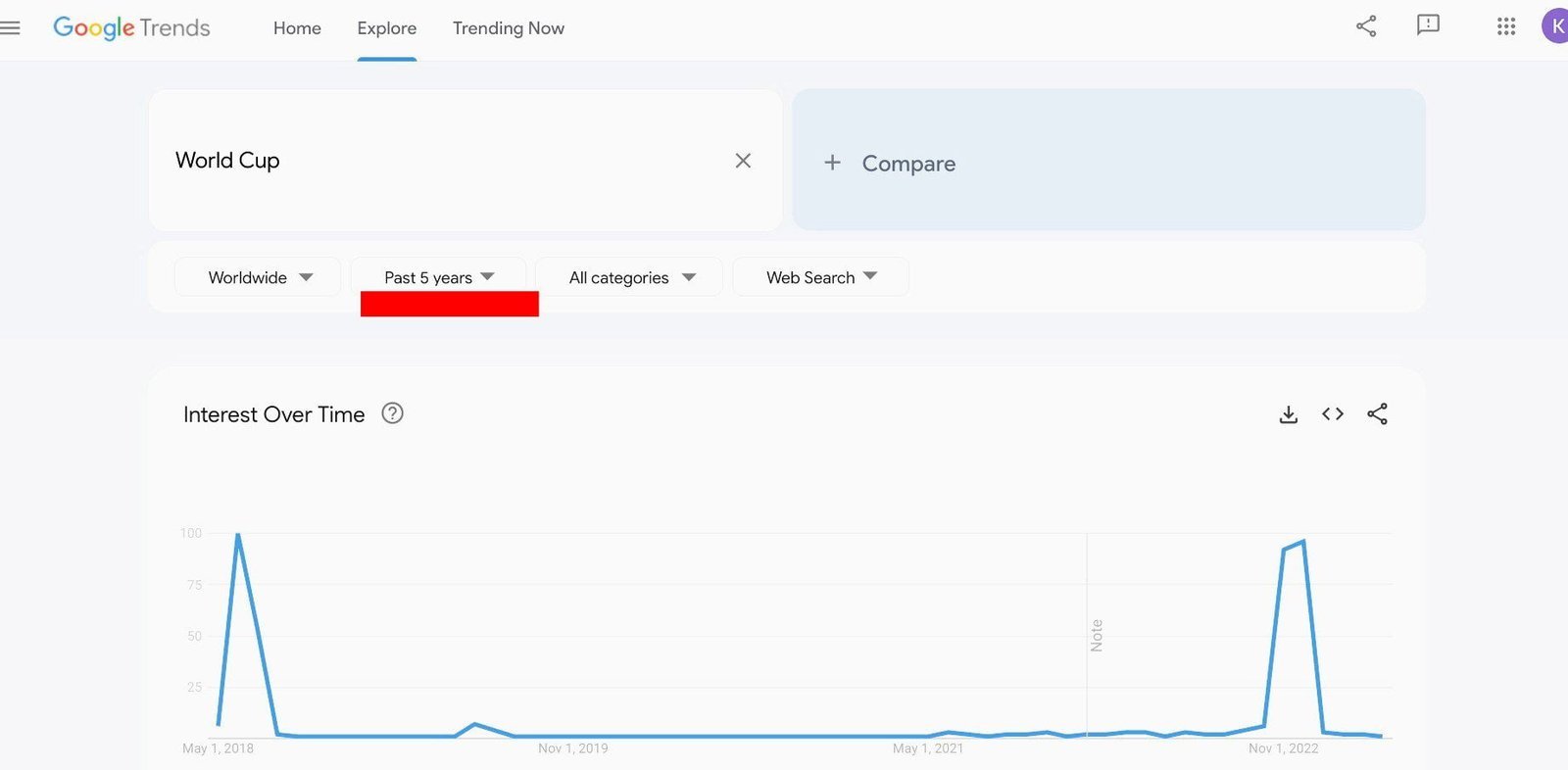Click the late 2022 peak on the chart
Viewport: 1568px width, 770px height.
coord(1302,542)
